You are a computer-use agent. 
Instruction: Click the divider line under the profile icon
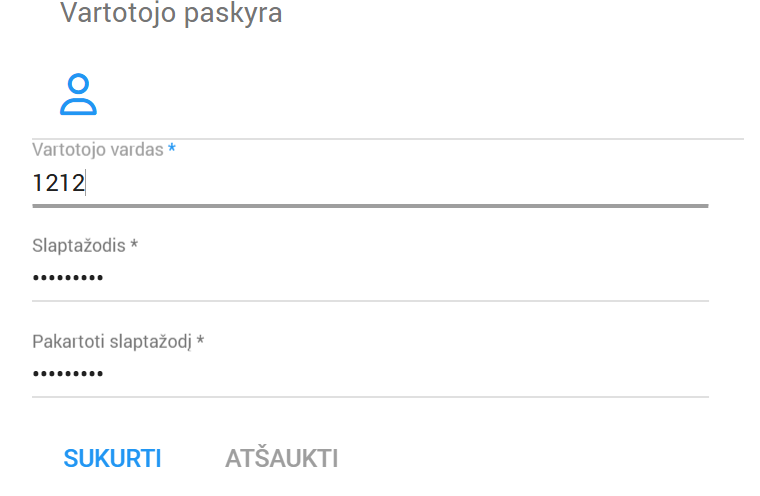point(388,138)
